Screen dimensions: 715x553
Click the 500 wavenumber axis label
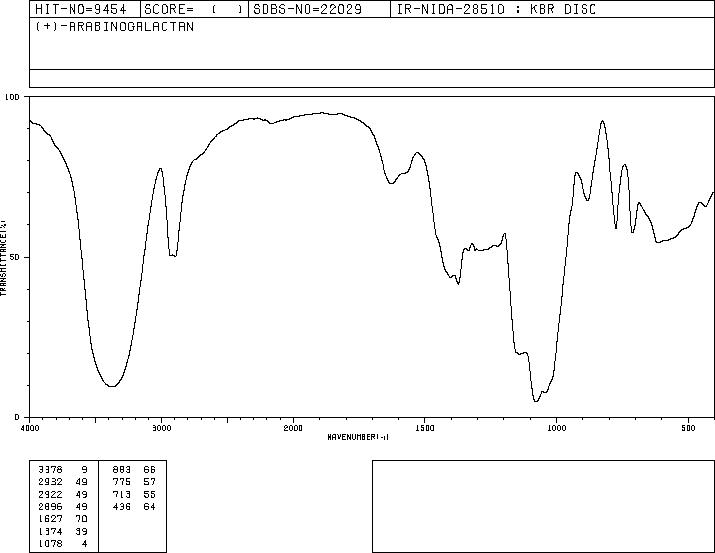click(x=688, y=428)
